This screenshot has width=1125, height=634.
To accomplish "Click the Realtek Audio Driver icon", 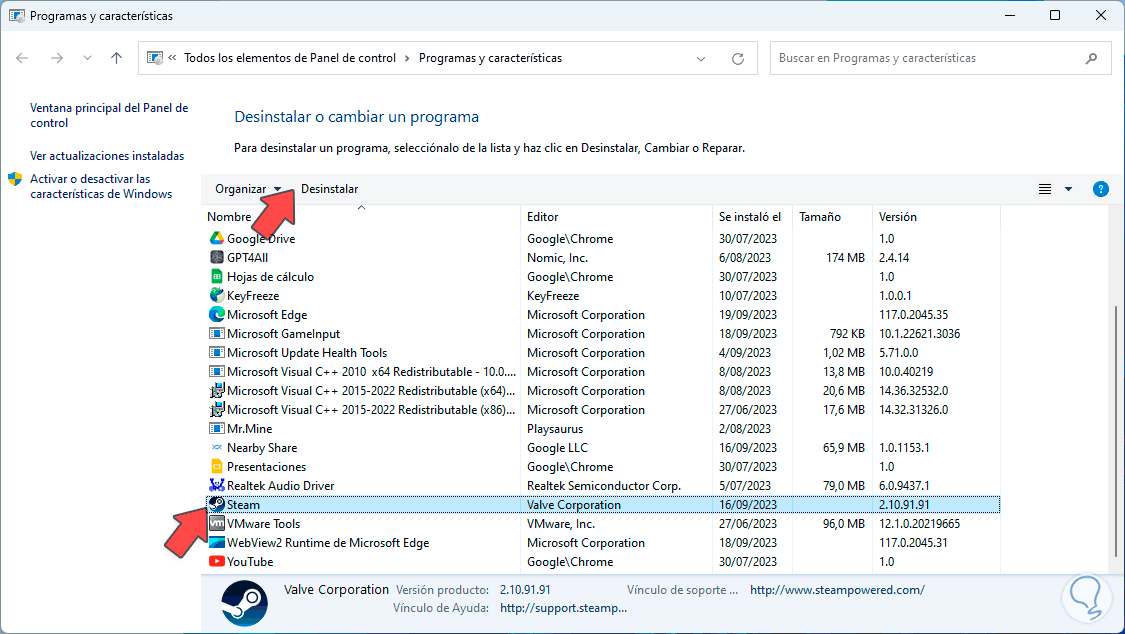I will coord(216,485).
